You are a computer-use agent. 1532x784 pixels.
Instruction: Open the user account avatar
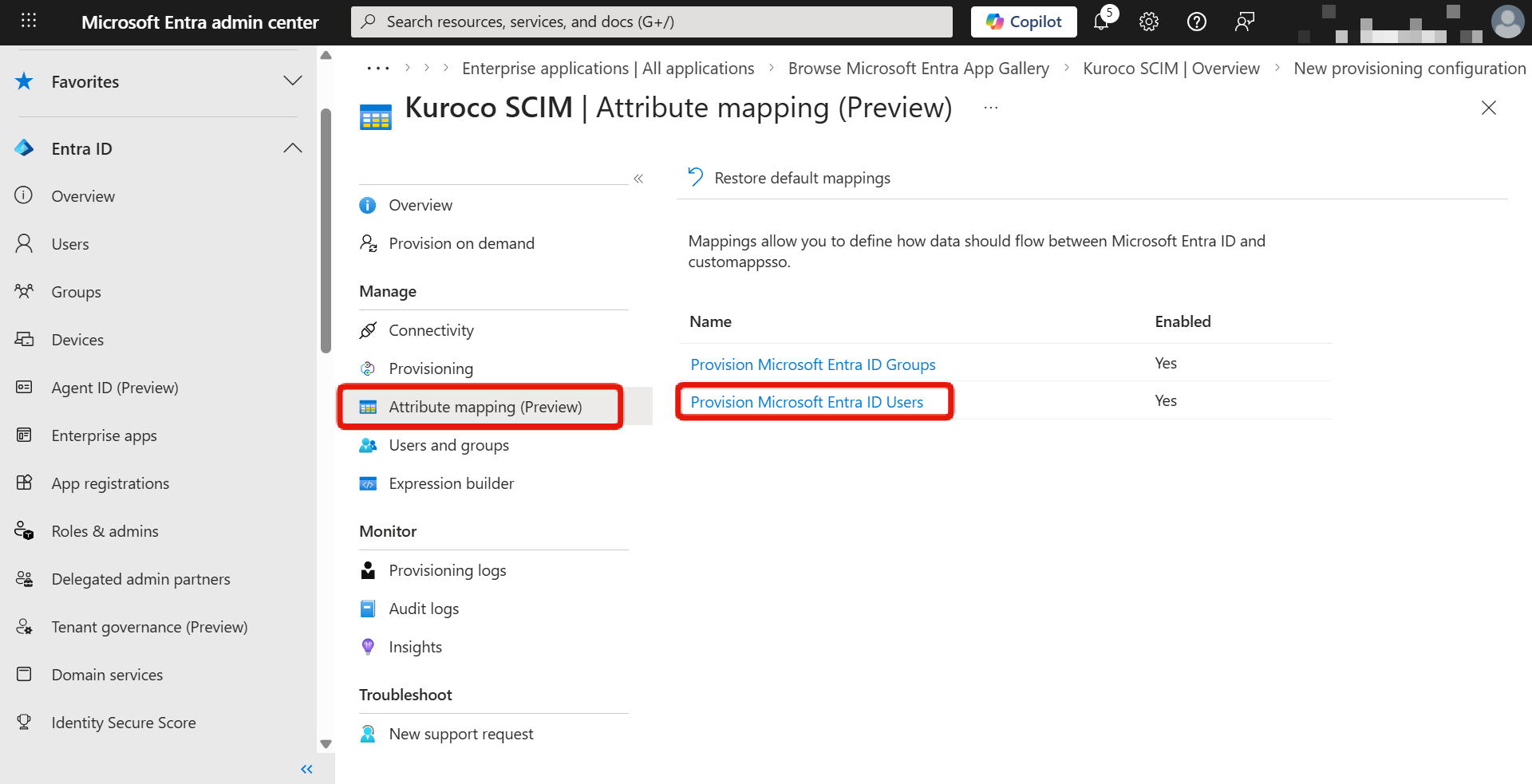coord(1507,22)
